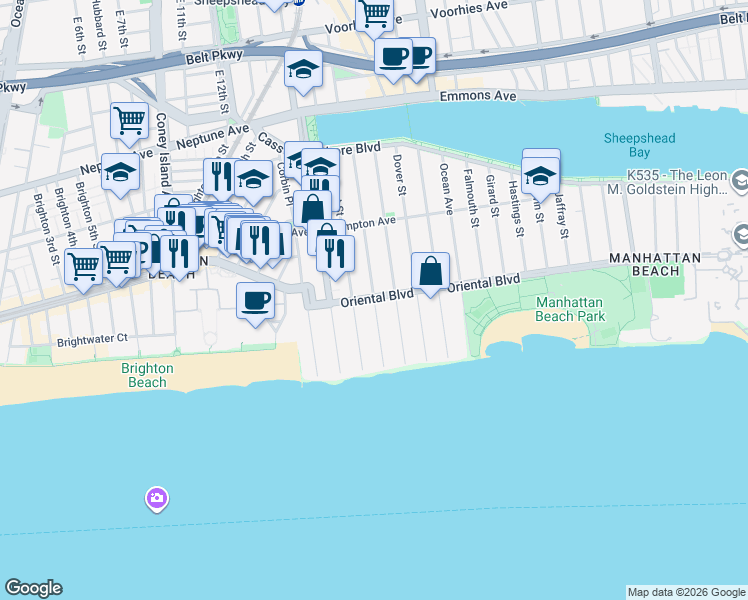Click the K535 - The Leon M. Goldstein High label

tap(668, 182)
